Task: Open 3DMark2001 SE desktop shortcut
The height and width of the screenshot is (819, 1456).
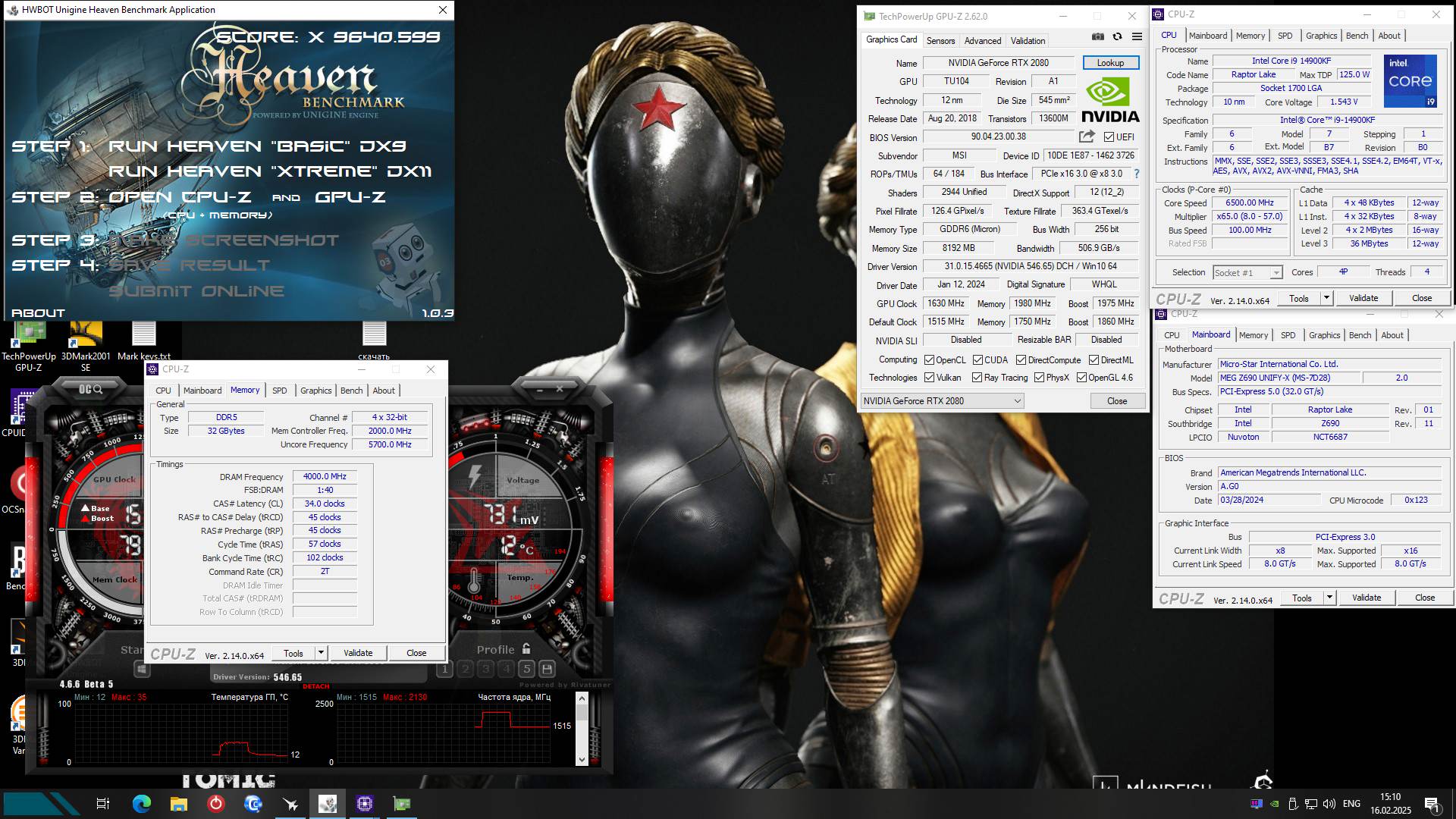Action: 86,347
